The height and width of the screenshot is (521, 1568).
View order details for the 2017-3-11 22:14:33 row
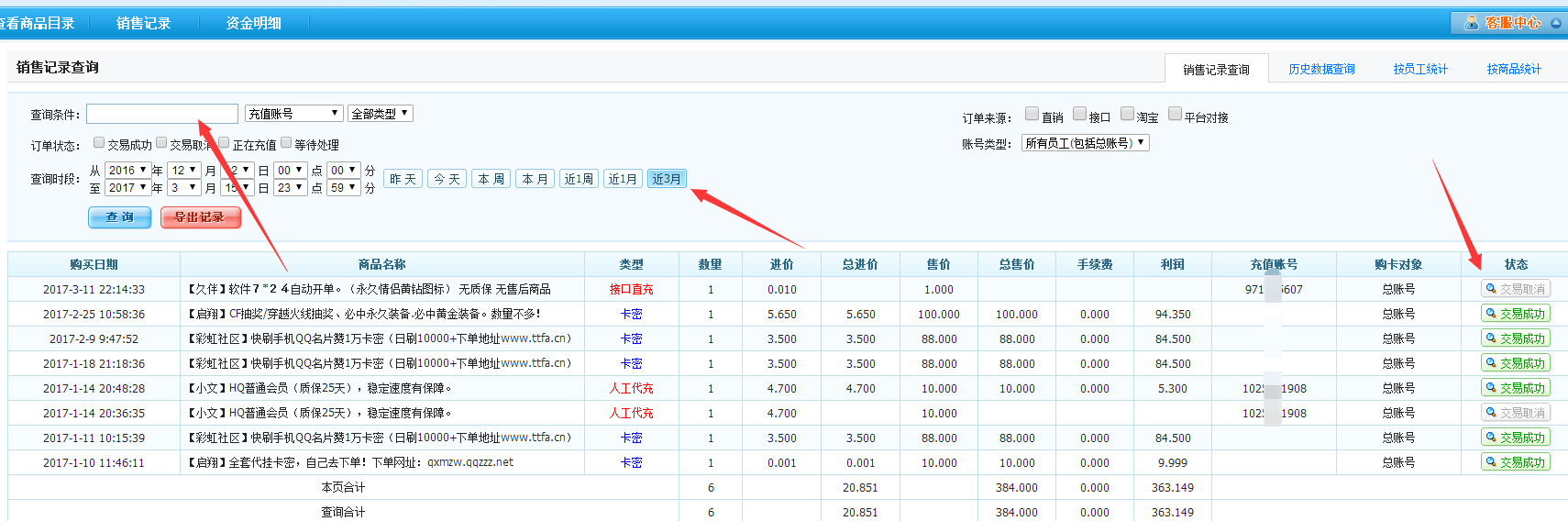pyautogui.click(x=1516, y=289)
